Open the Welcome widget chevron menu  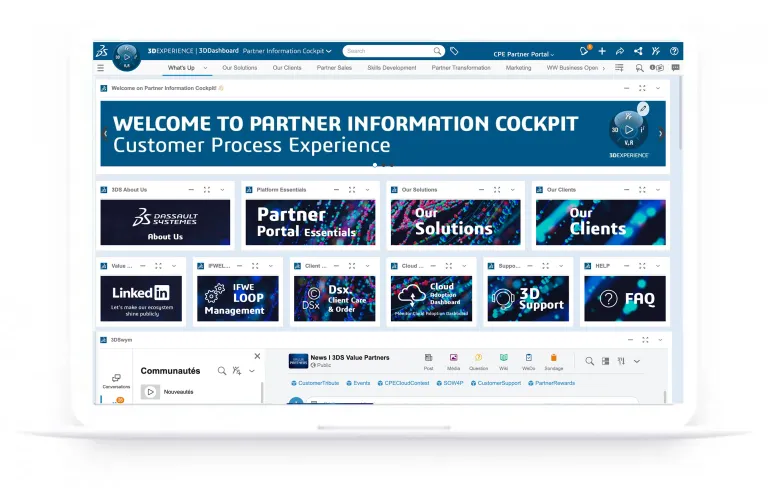point(658,88)
